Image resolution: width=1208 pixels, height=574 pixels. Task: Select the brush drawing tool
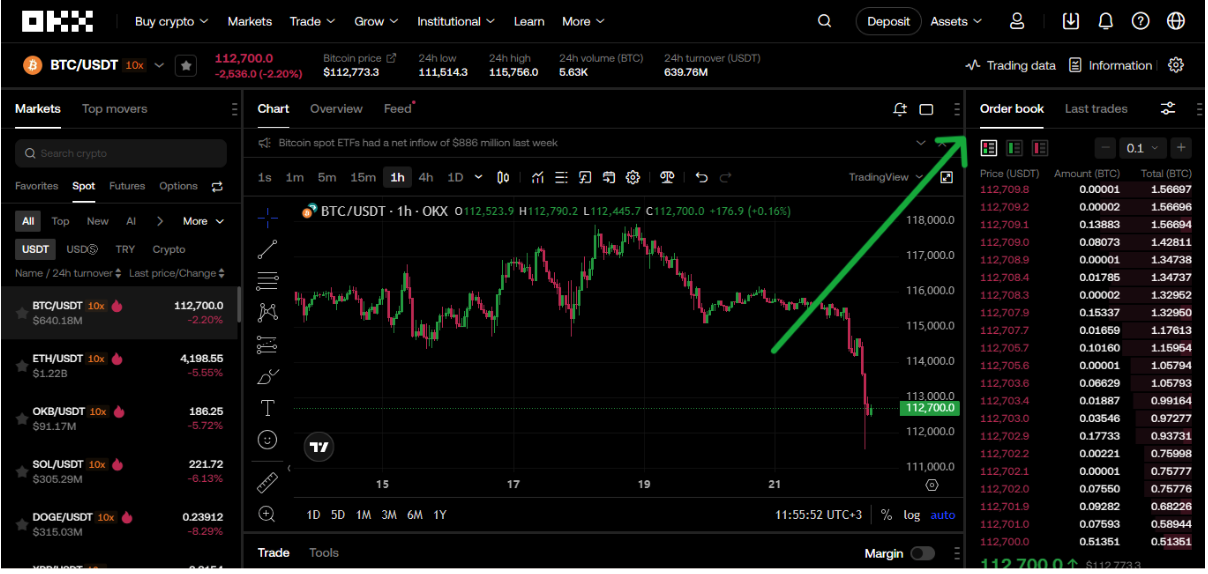click(267, 376)
